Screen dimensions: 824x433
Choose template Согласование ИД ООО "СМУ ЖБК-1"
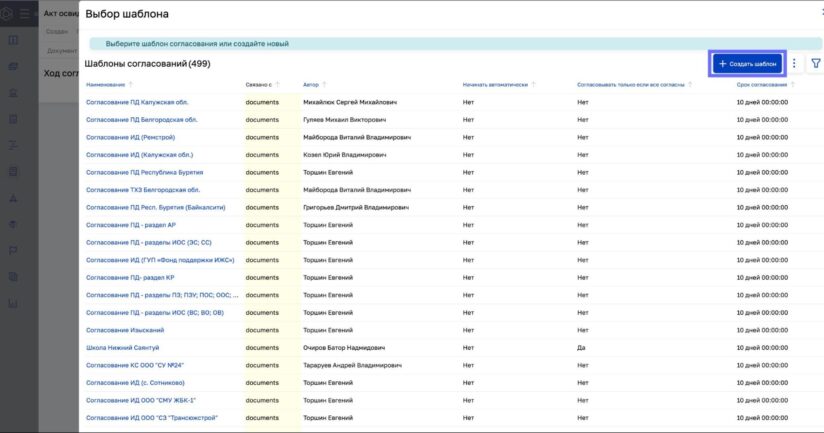point(141,400)
